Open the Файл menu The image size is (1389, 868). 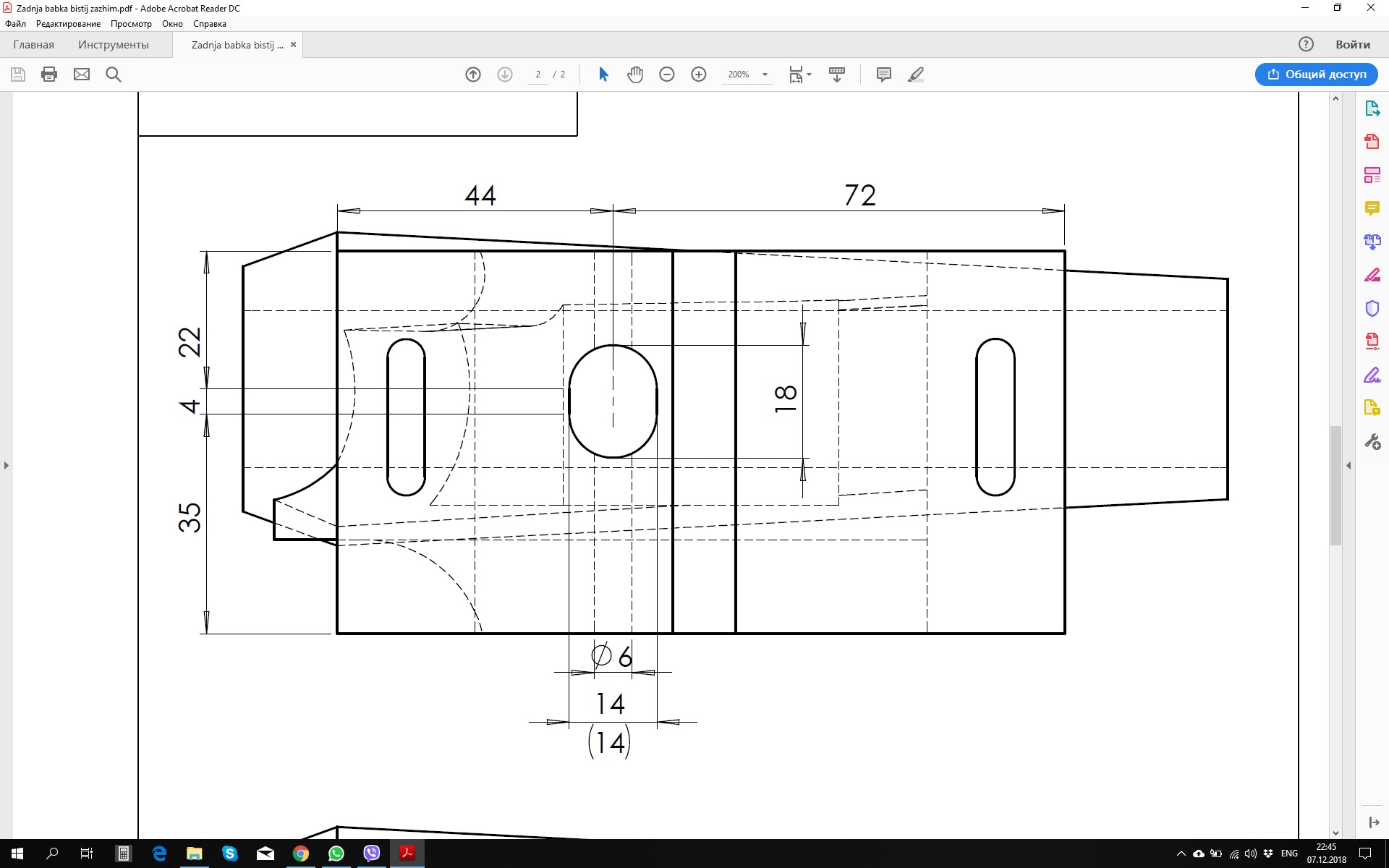[x=15, y=24]
